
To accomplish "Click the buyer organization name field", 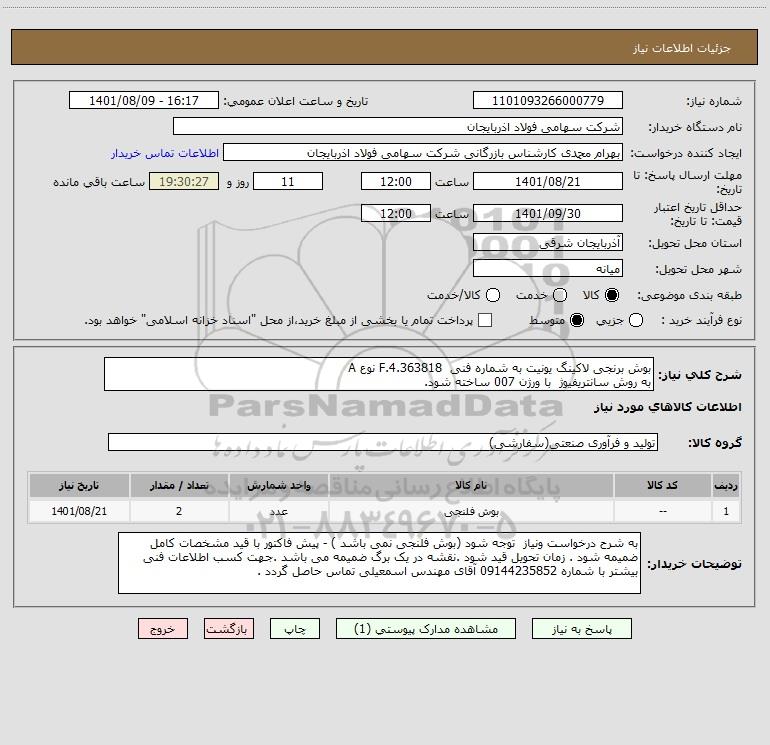I will [x=398, y=126].
